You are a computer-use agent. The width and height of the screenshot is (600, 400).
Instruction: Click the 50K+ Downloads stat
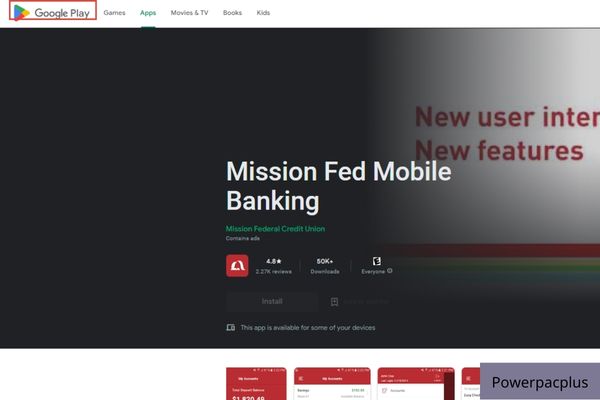pos(325,266)
